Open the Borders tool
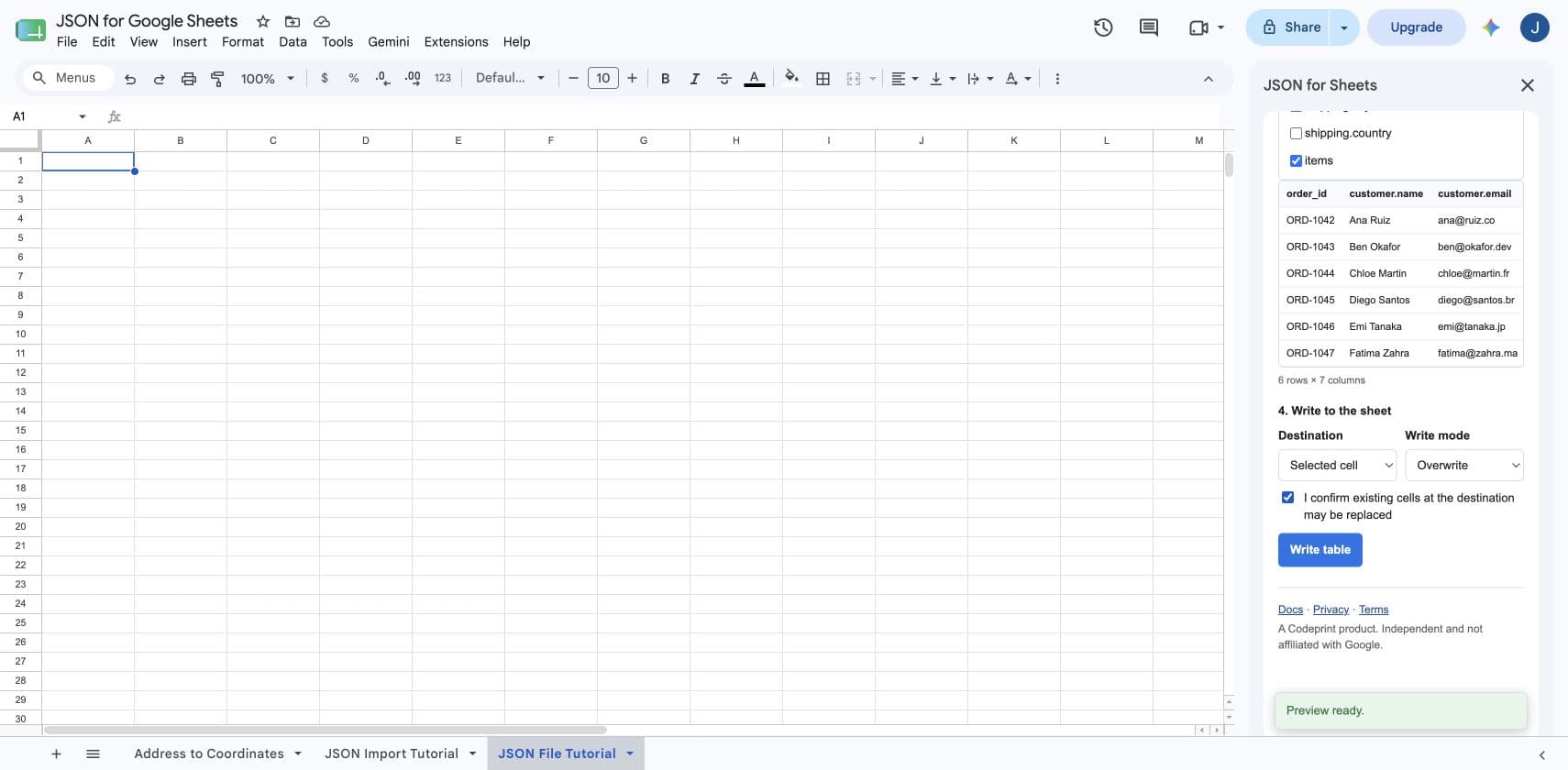This screenshot has height=770, width=1568. 823,79
